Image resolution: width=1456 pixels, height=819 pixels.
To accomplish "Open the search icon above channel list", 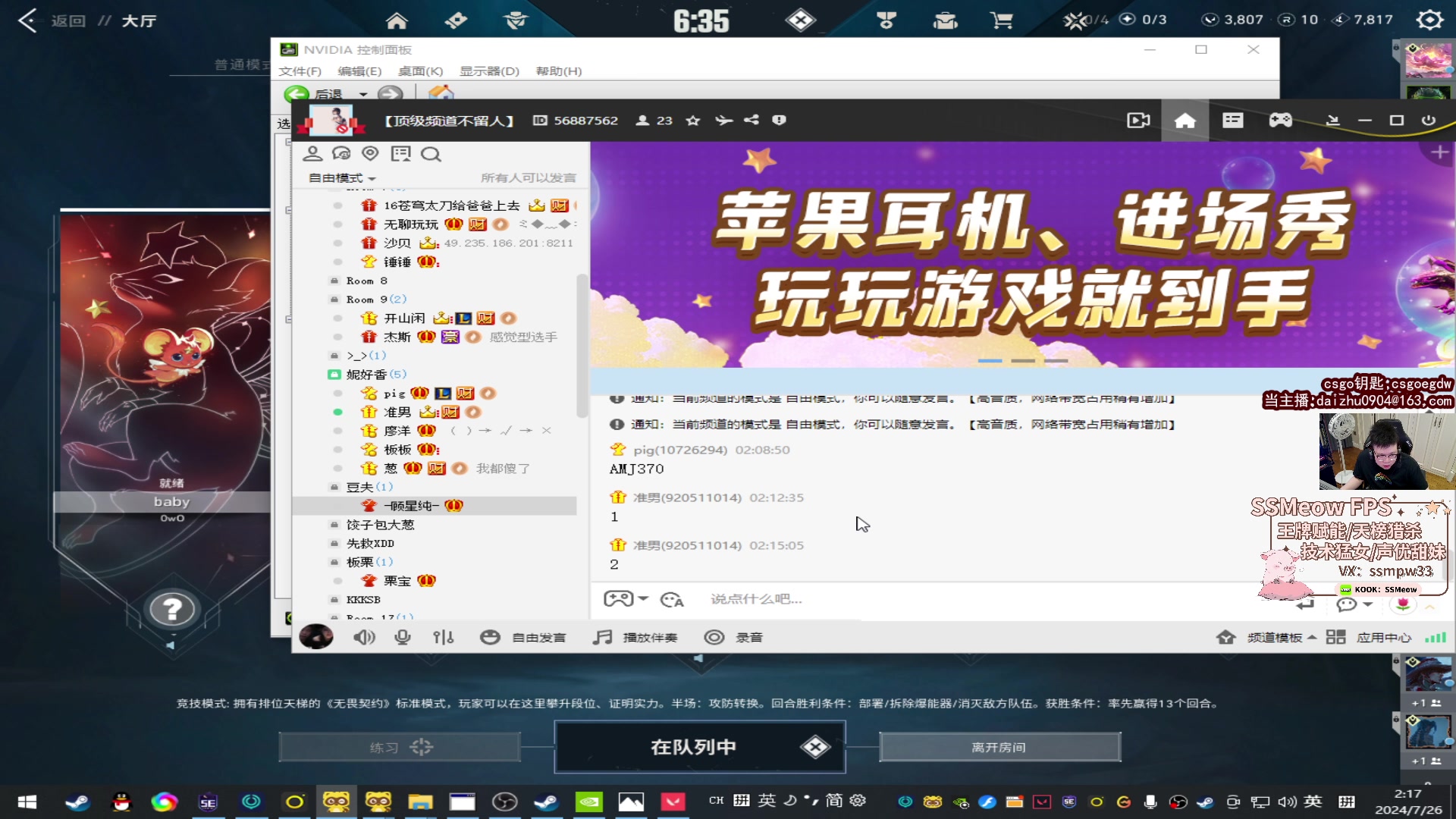I will [x=431, y=155].
